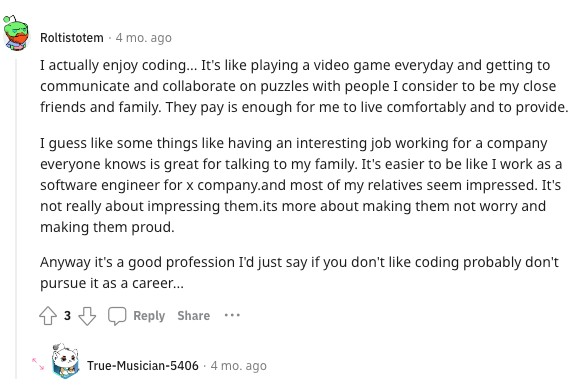
Task: Expand the collapsed True-Musician-5406 reply
Action: pos(38,364)
